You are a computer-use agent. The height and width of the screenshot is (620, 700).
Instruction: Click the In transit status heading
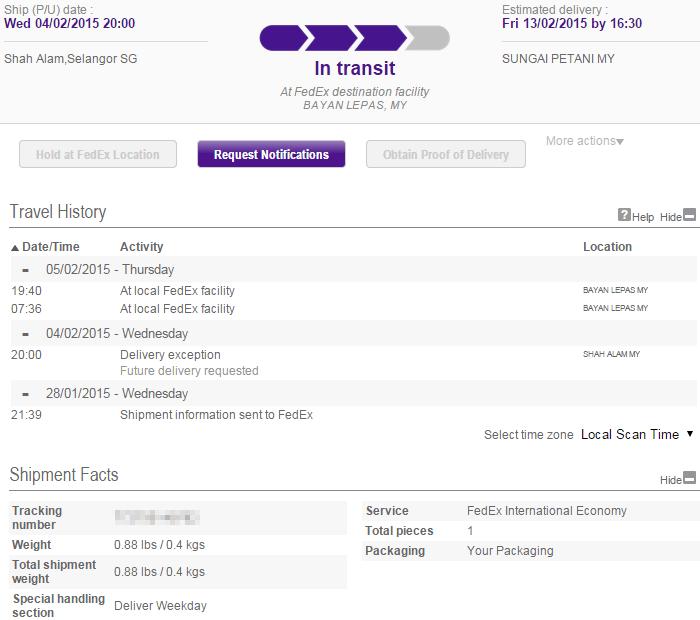coord(354,68)
